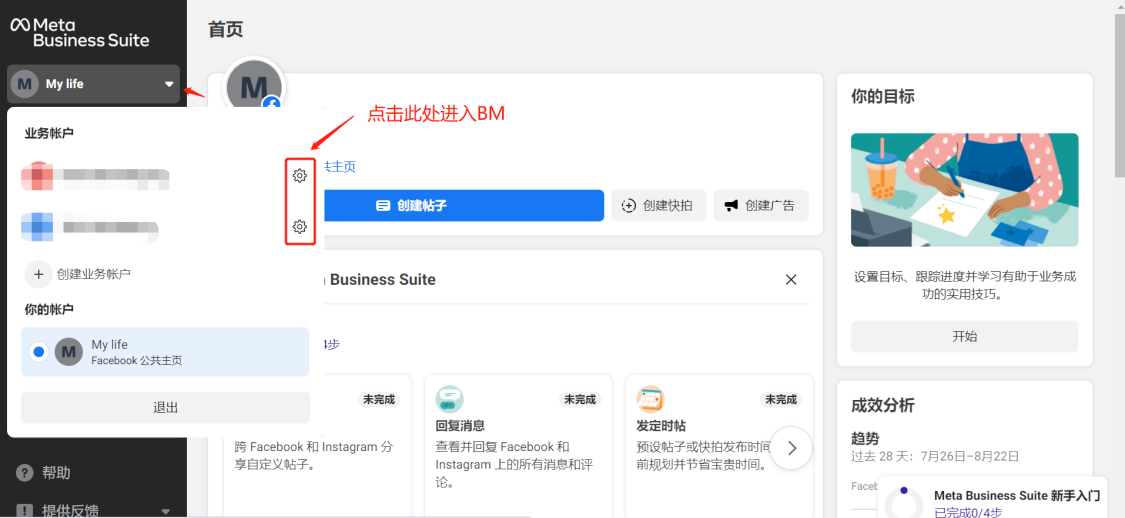1125x518 pixels.
Task: Open settings gear for first business account
Action: coord(300,175)
